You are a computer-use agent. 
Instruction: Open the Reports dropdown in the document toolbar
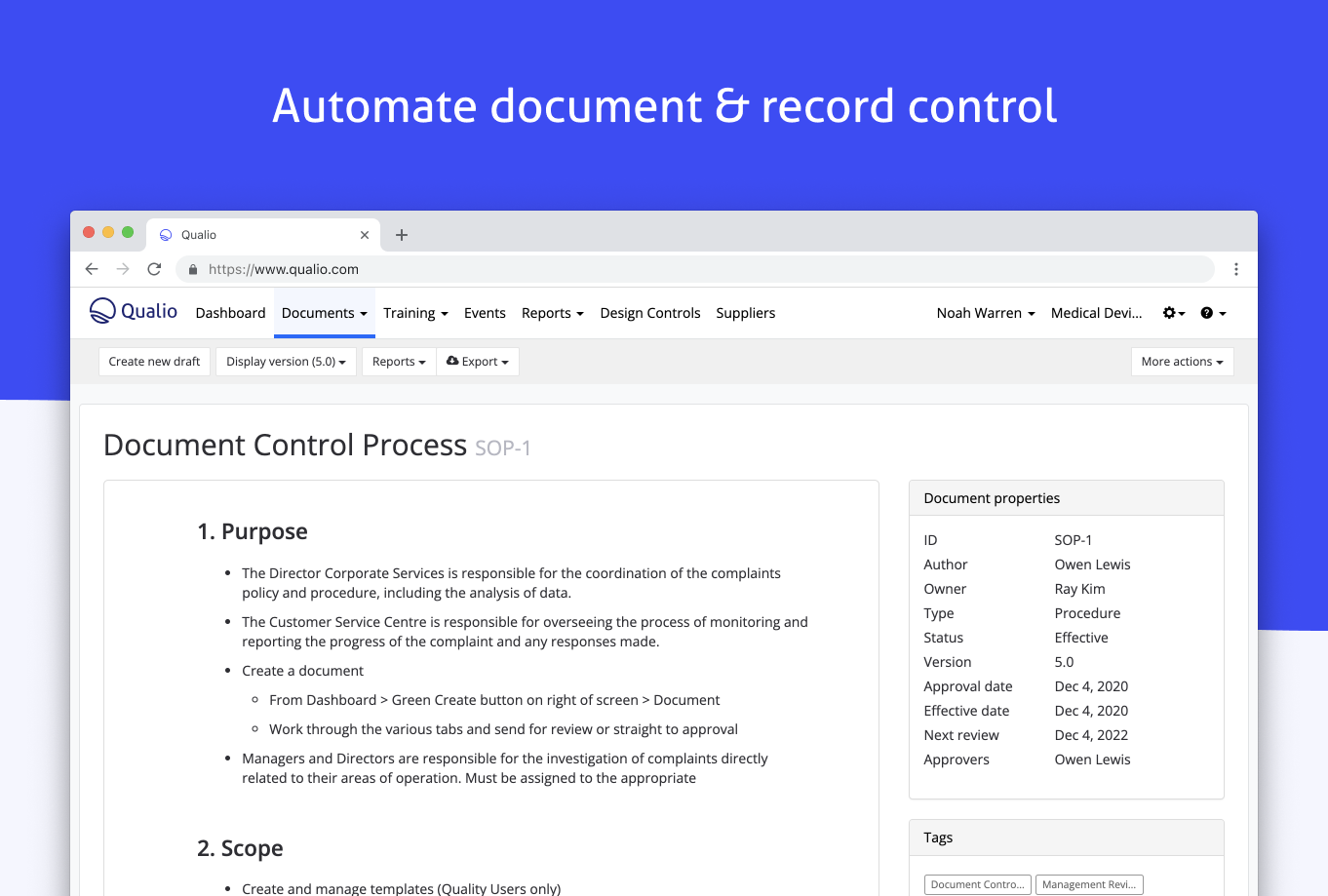[x=399, y=362]
